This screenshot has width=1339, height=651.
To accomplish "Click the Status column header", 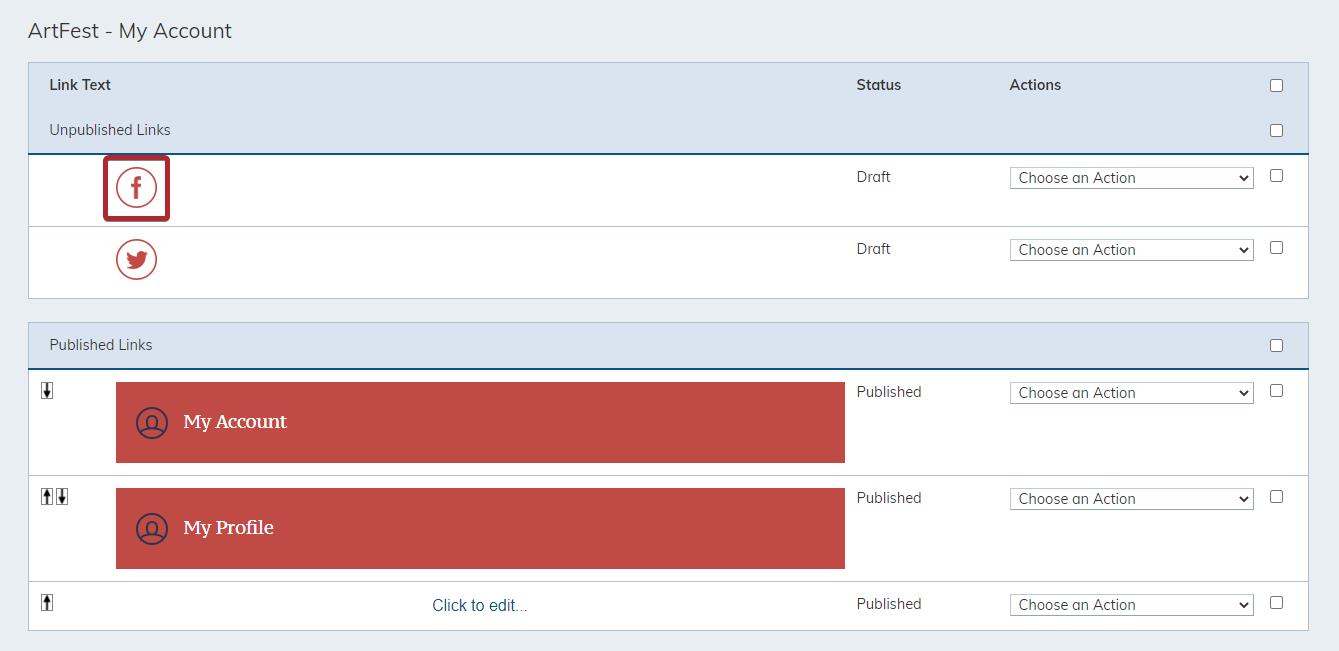I will pyautogui.click(x=879, y=85).
